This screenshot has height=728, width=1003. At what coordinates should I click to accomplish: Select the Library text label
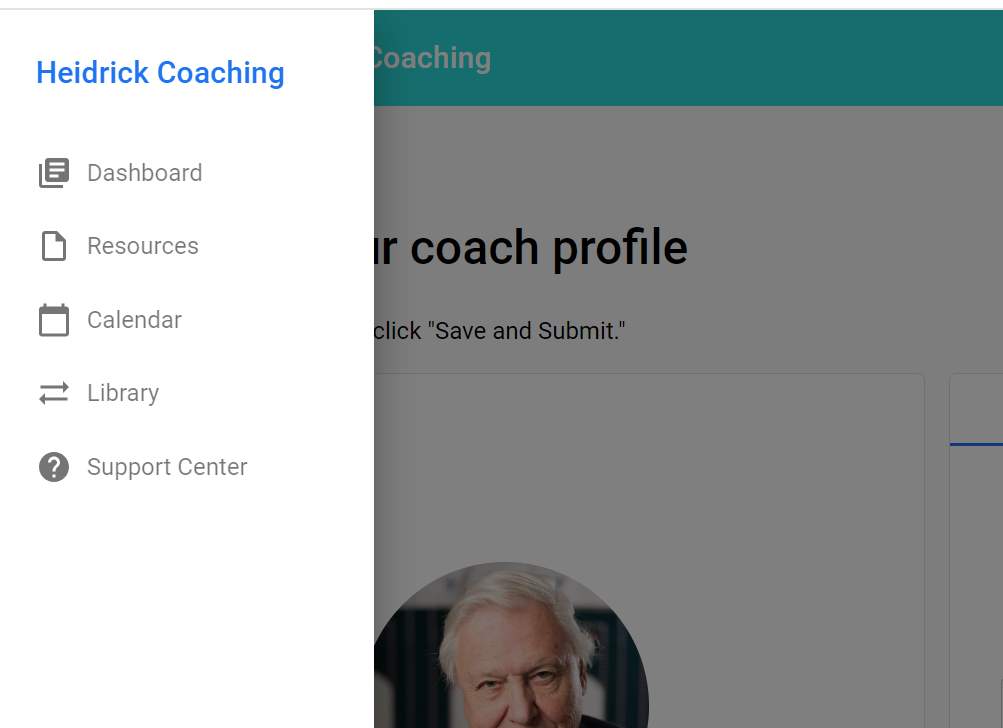point(123,393)
